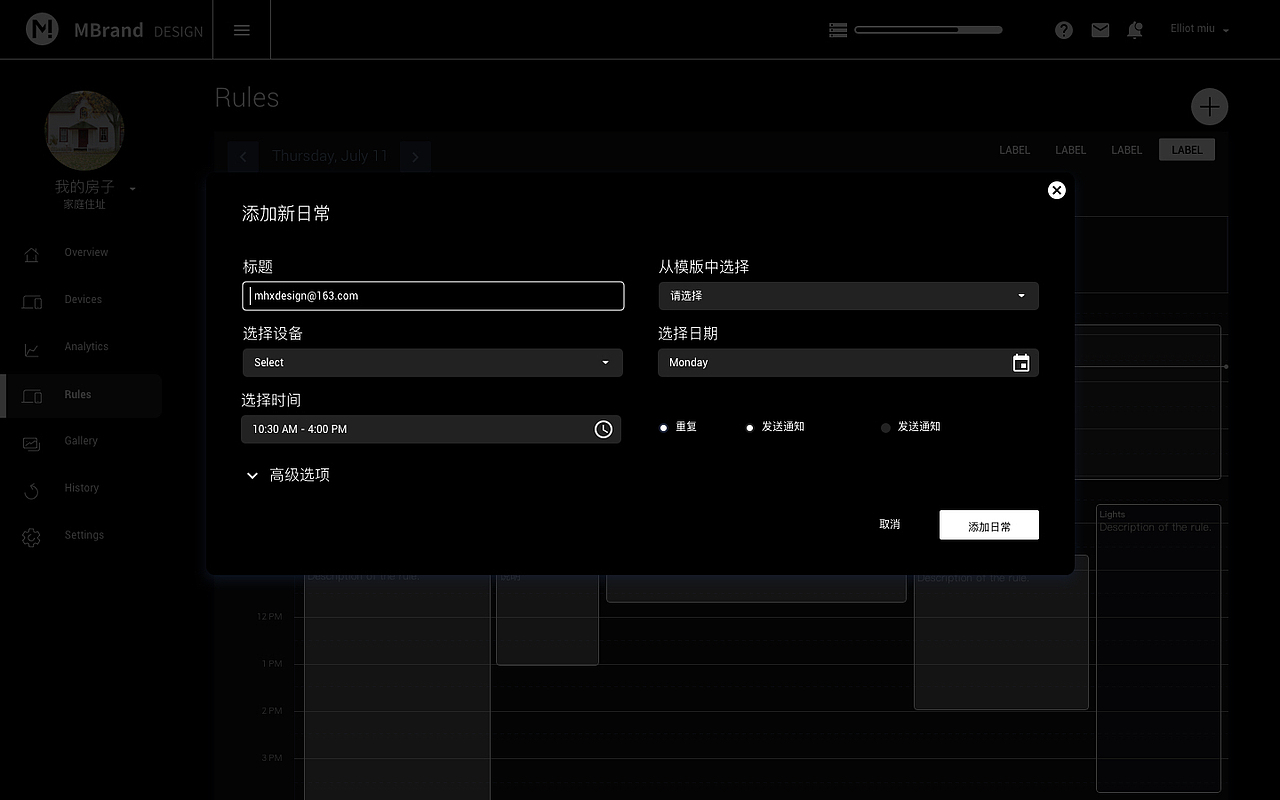The width and height of the screenshot is (1280, 800).
Task: Open the 请选择 template dropdown
Action: [x=848, y=296]
